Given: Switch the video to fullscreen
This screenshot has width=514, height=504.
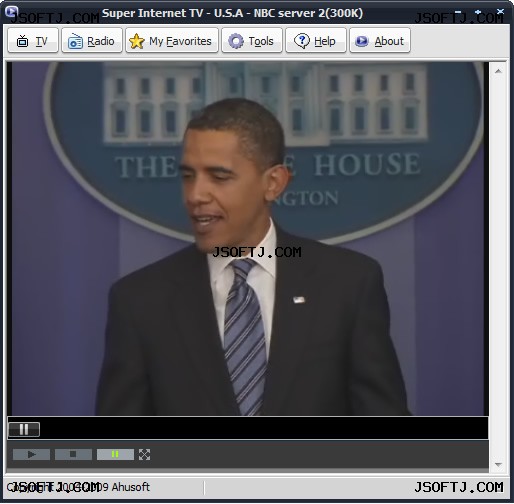Looking at the screenshot, I should (x=144, y=454).
